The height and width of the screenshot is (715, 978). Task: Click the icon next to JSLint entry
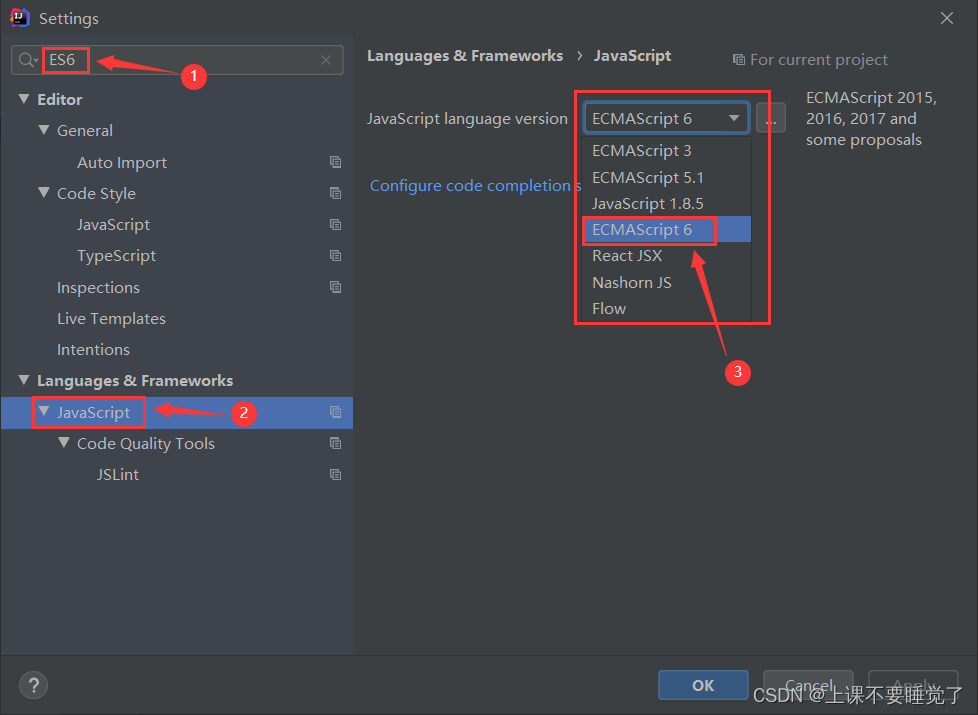[x=335, y=474]
